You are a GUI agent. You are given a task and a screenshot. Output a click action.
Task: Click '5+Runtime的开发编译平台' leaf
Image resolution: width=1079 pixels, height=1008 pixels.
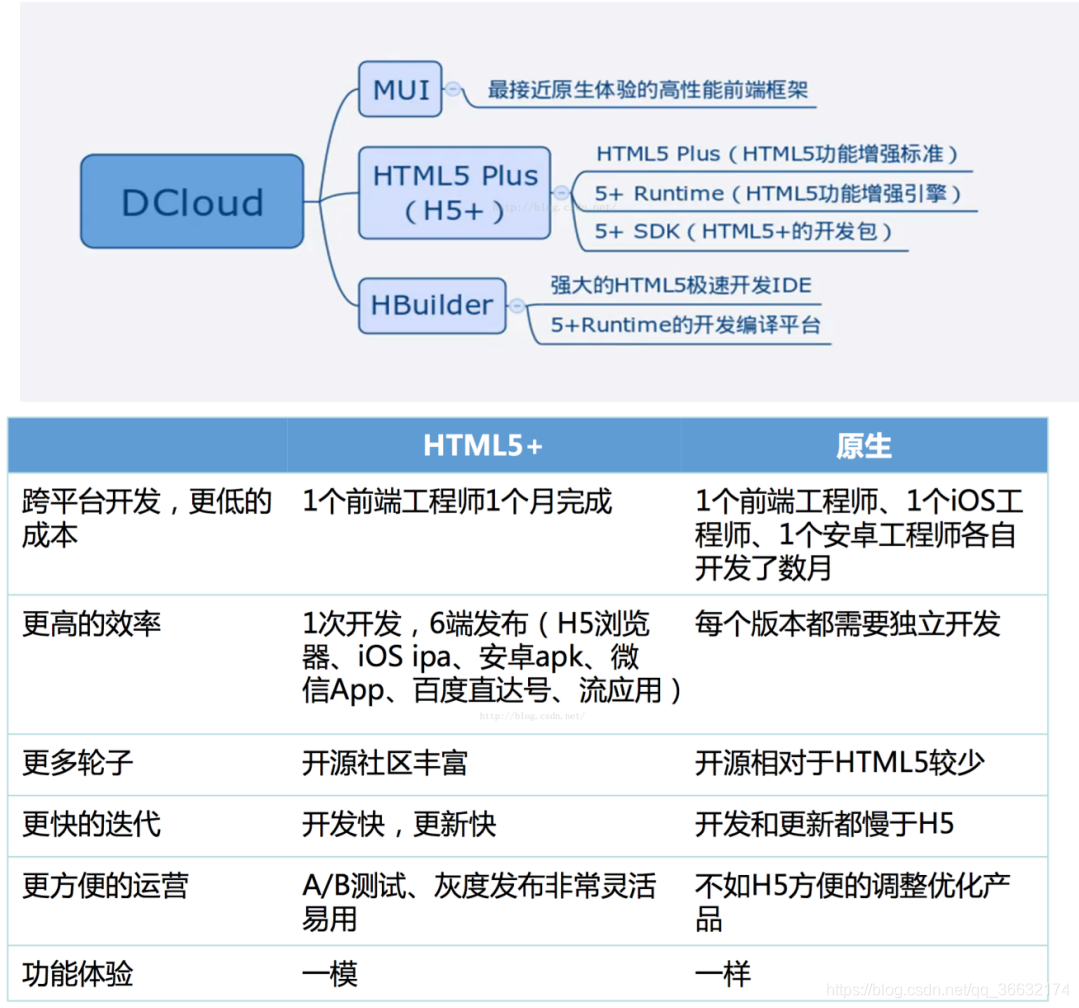[x=685, y=324]
